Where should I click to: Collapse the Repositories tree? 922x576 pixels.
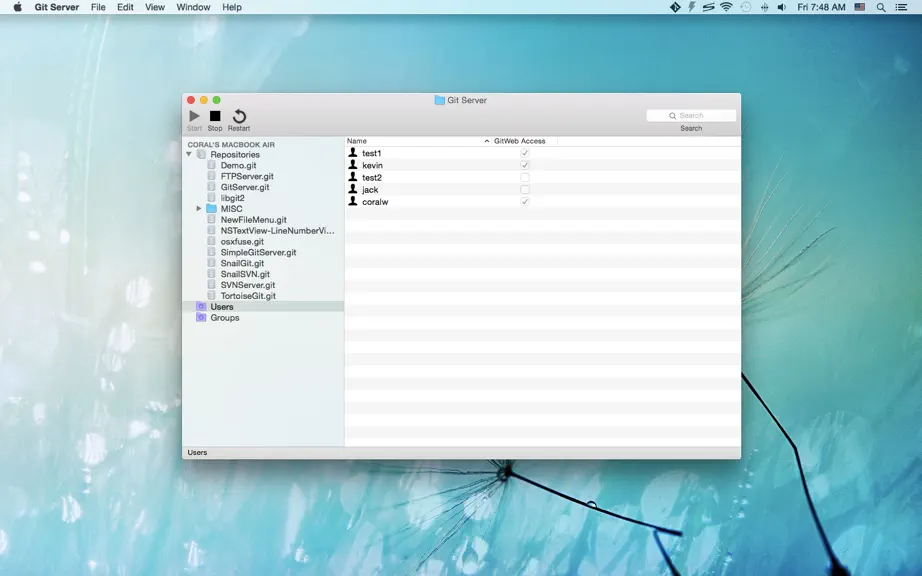pyautogui.click(x=189, y=154)
